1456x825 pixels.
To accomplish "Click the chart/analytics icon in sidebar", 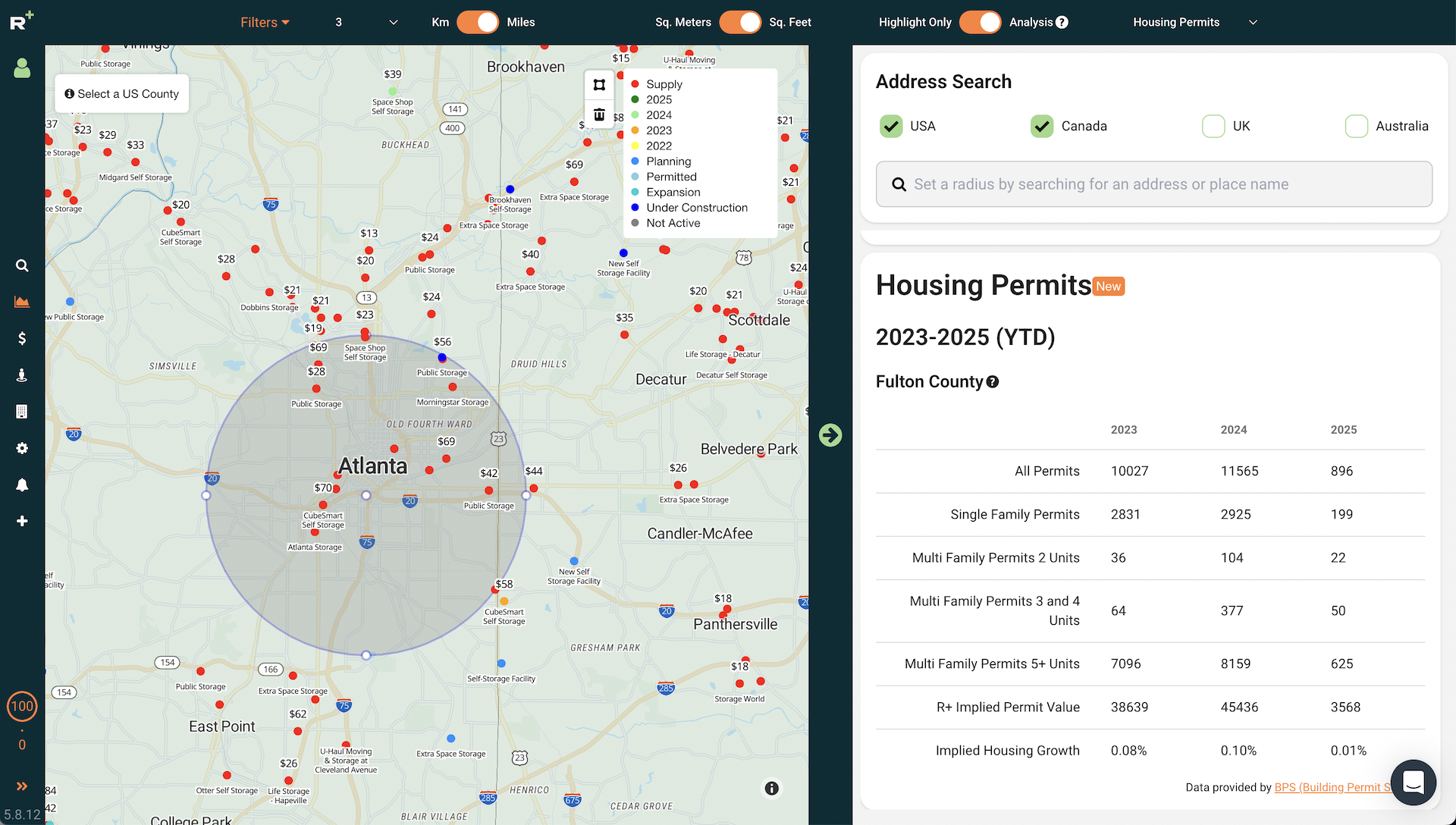I will click(22, 301).
